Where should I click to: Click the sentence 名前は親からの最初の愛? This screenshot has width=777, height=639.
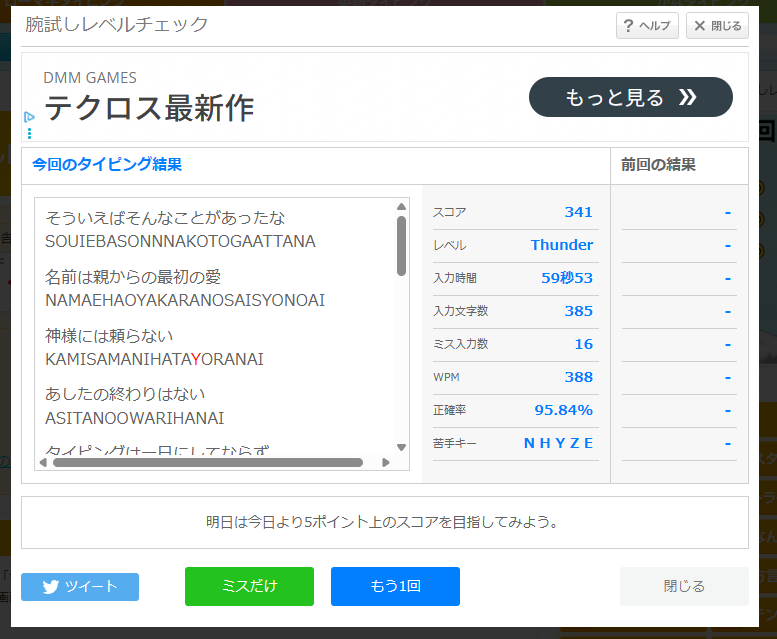(x=133, y=276)
